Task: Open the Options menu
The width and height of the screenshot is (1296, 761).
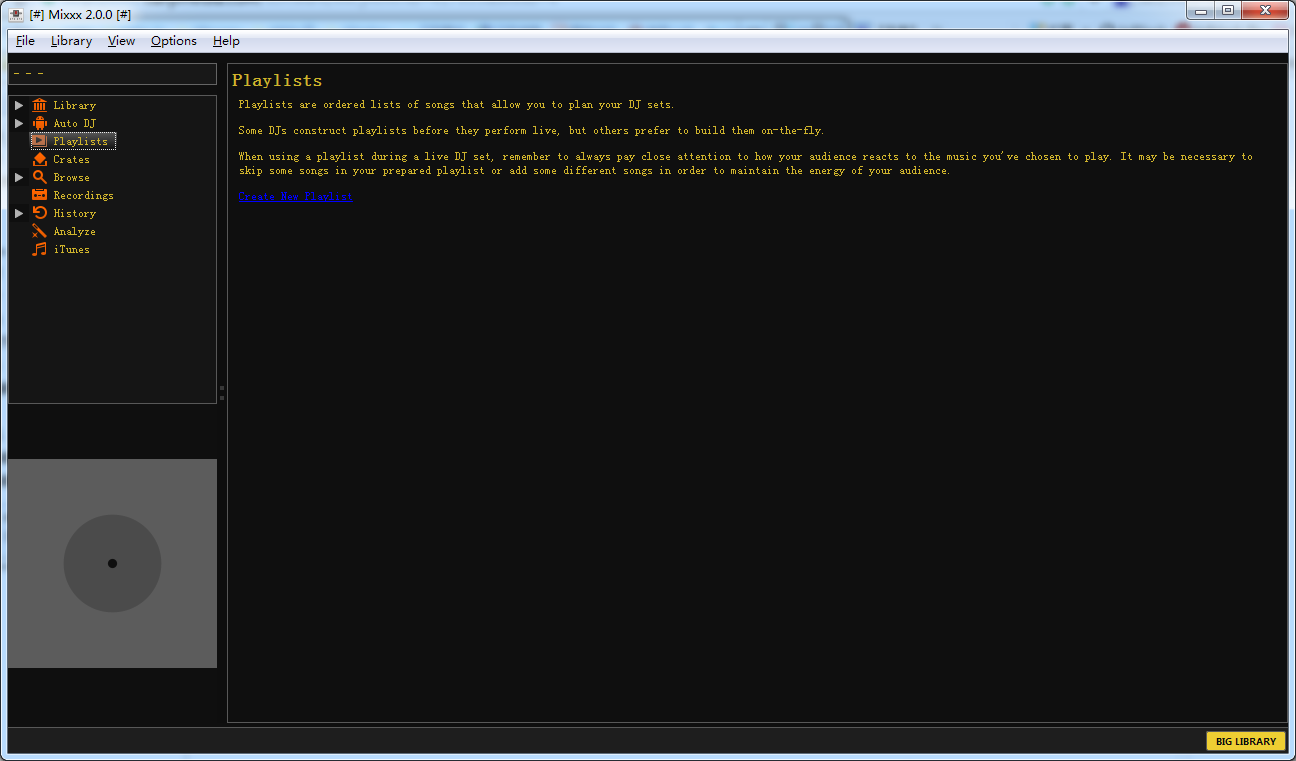Action: pyautogui.click(x=173, y=41)
